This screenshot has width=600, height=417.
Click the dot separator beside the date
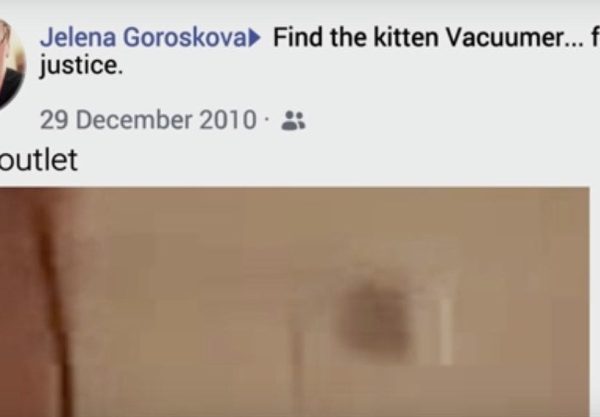pos(266,121)
